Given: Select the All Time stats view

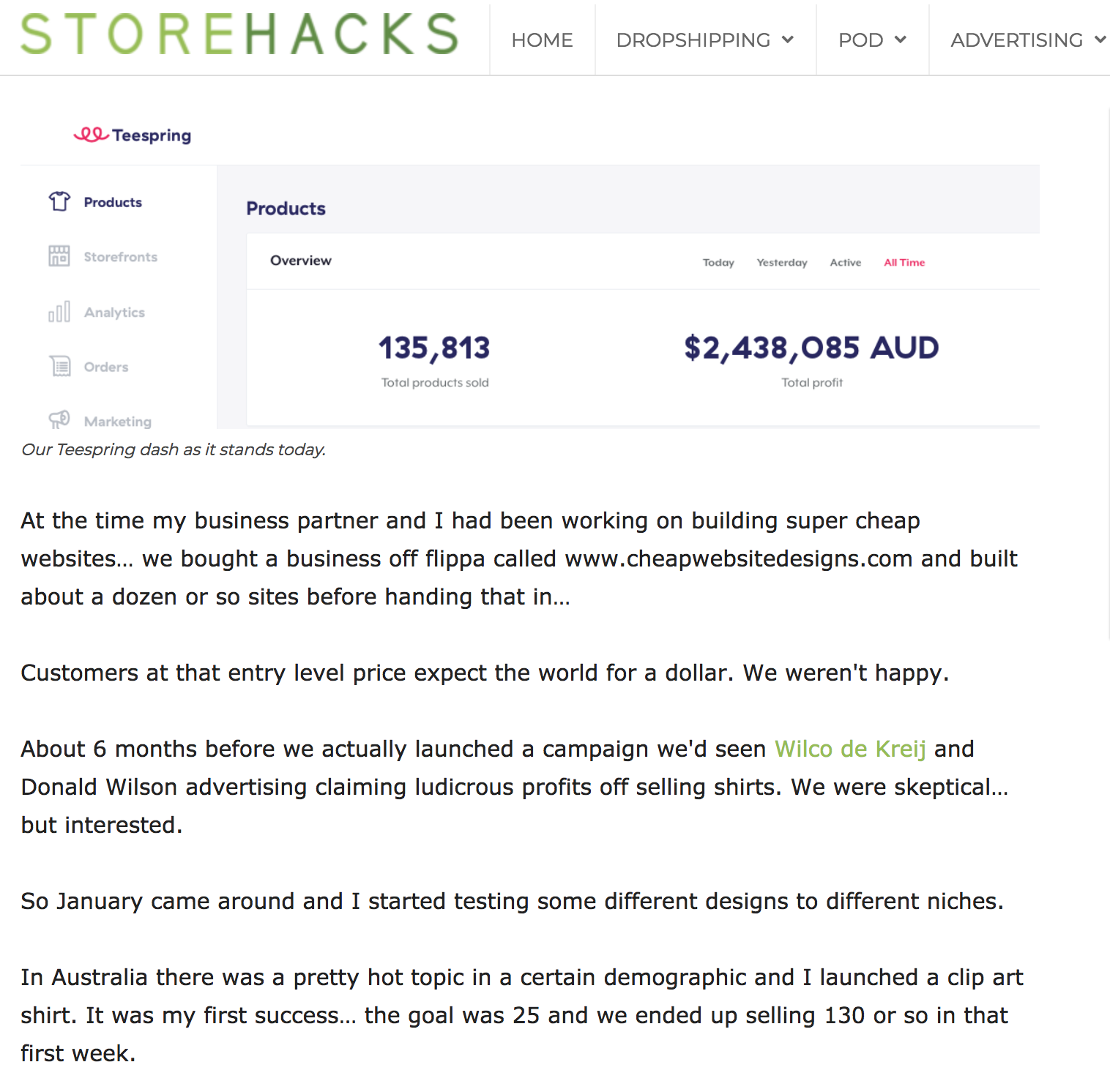Looking at the screenshot, I should 904,263.
